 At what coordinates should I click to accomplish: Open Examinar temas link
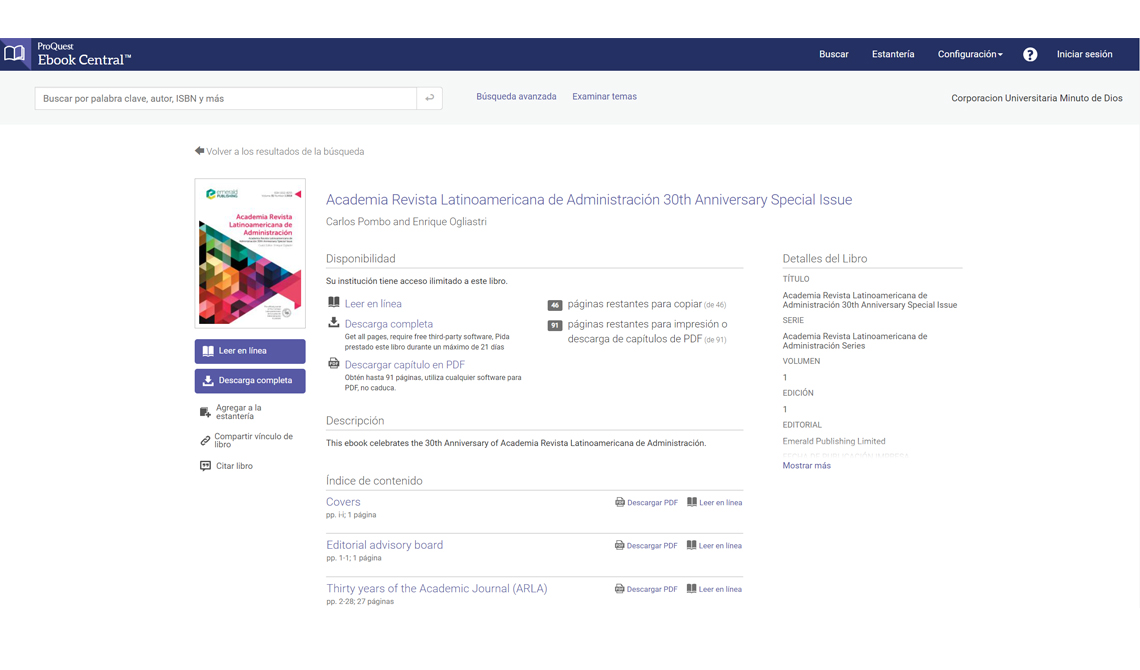coord(604,97)
